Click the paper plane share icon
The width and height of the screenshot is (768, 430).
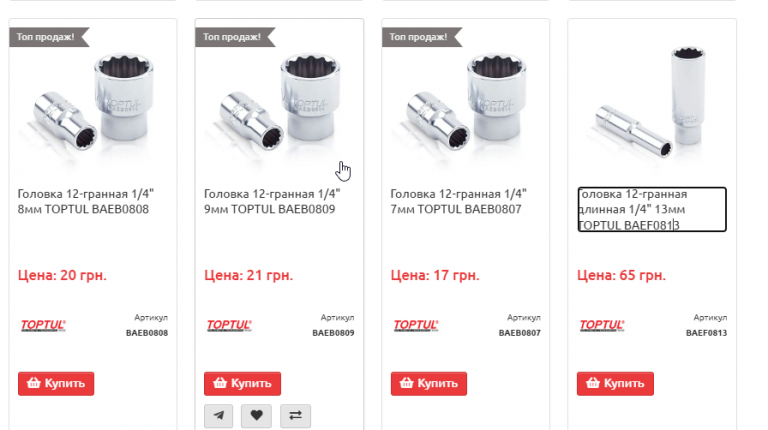(x=218, y=416)
